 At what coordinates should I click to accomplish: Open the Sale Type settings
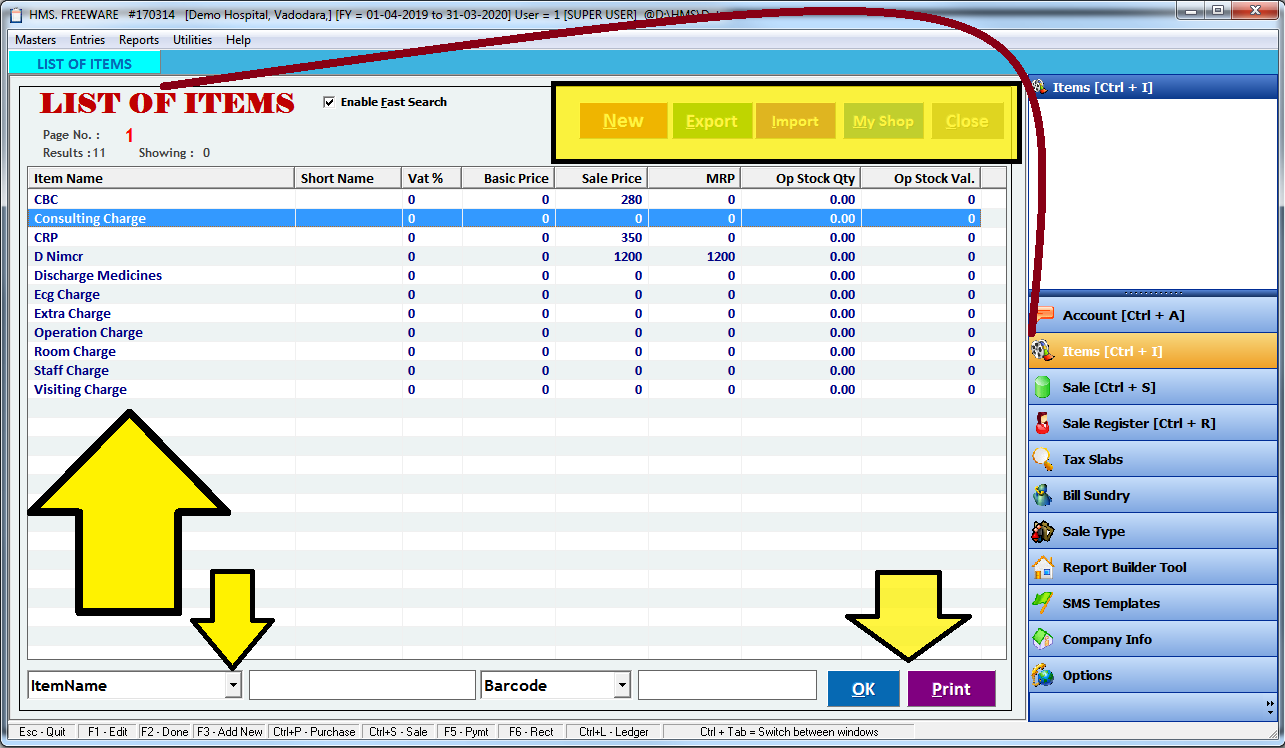point(1091,530)
